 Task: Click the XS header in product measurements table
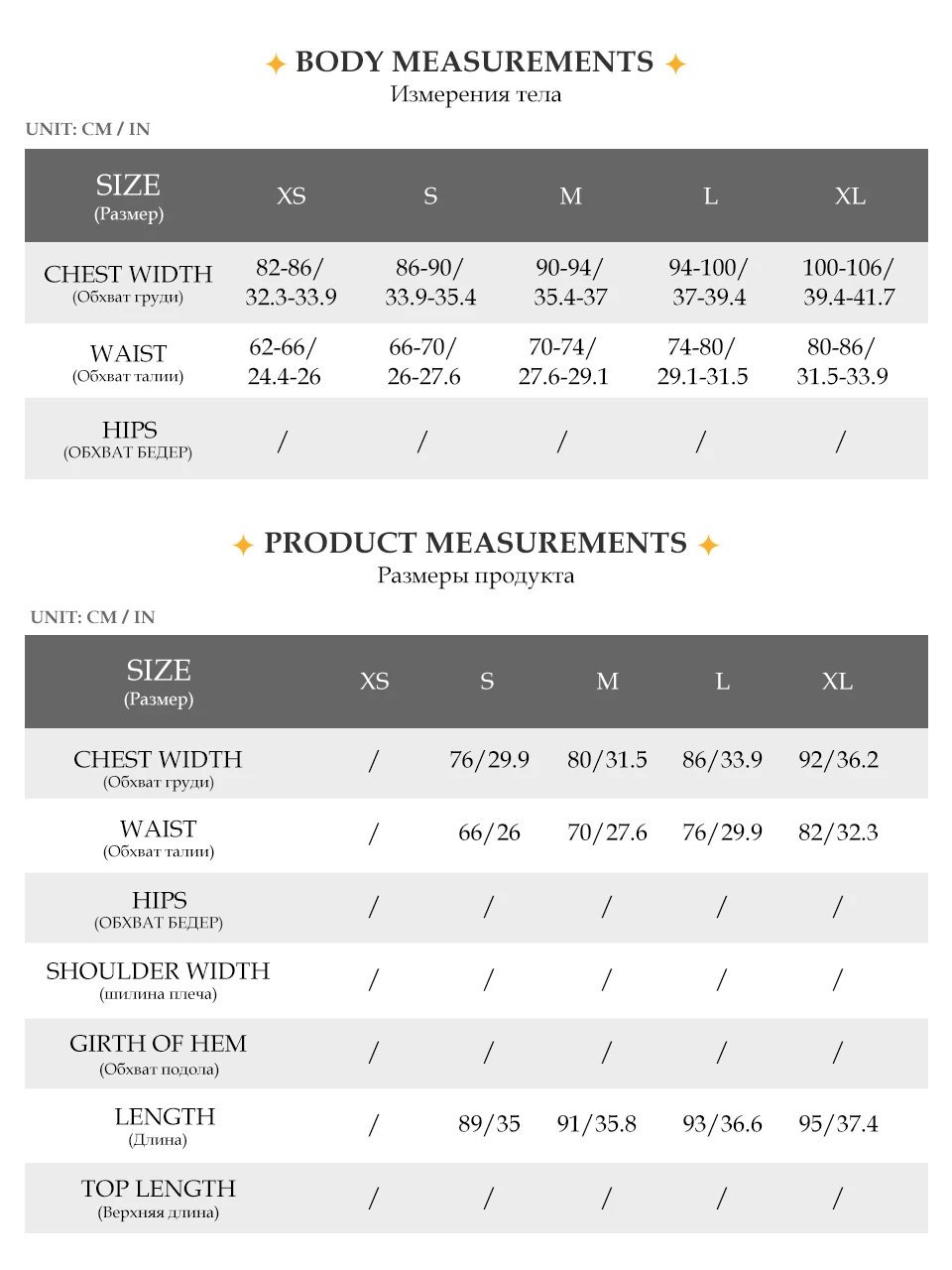click(x=374, y=682)
